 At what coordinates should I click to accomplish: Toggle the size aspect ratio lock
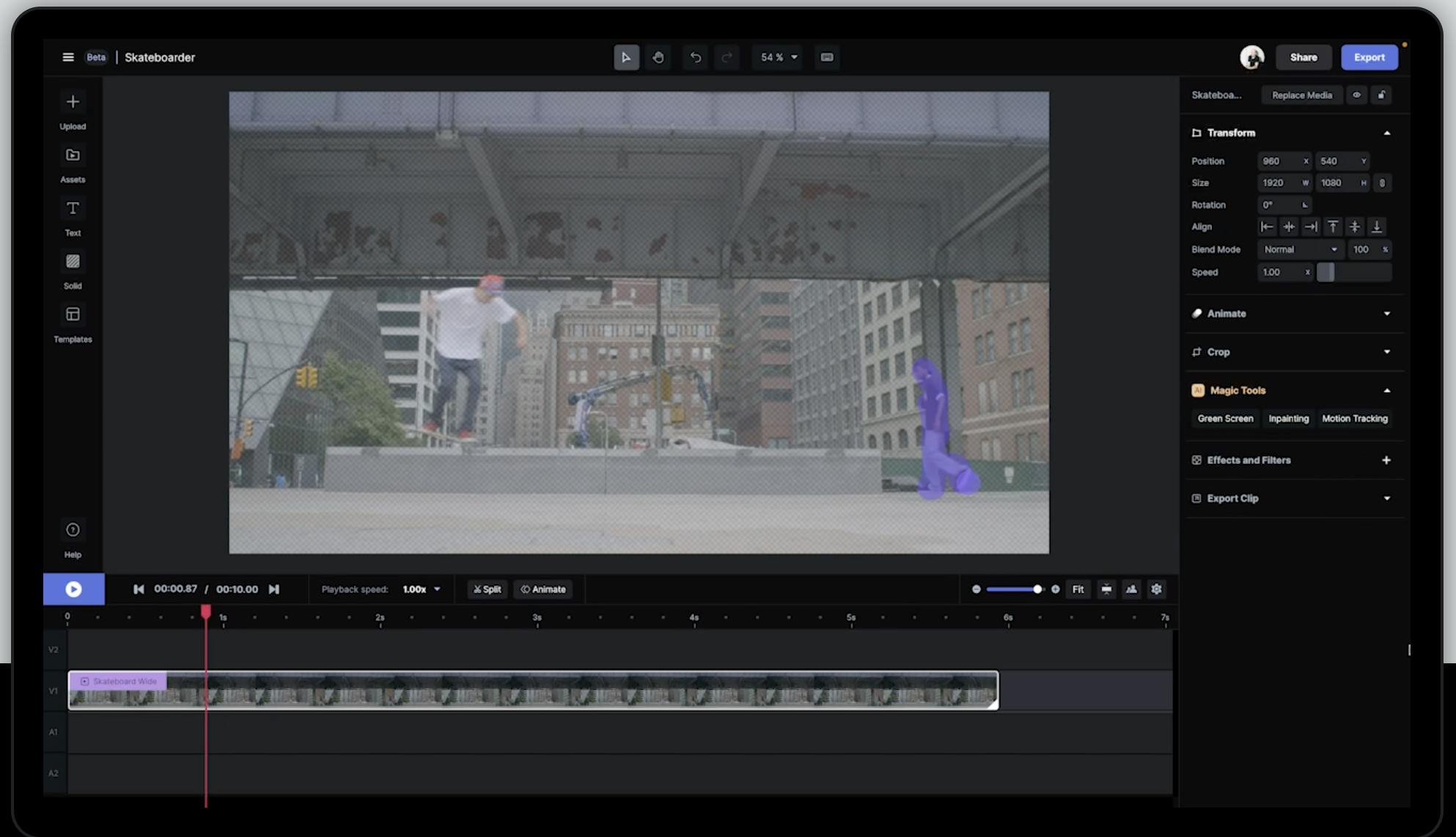tap(1382, 183)
